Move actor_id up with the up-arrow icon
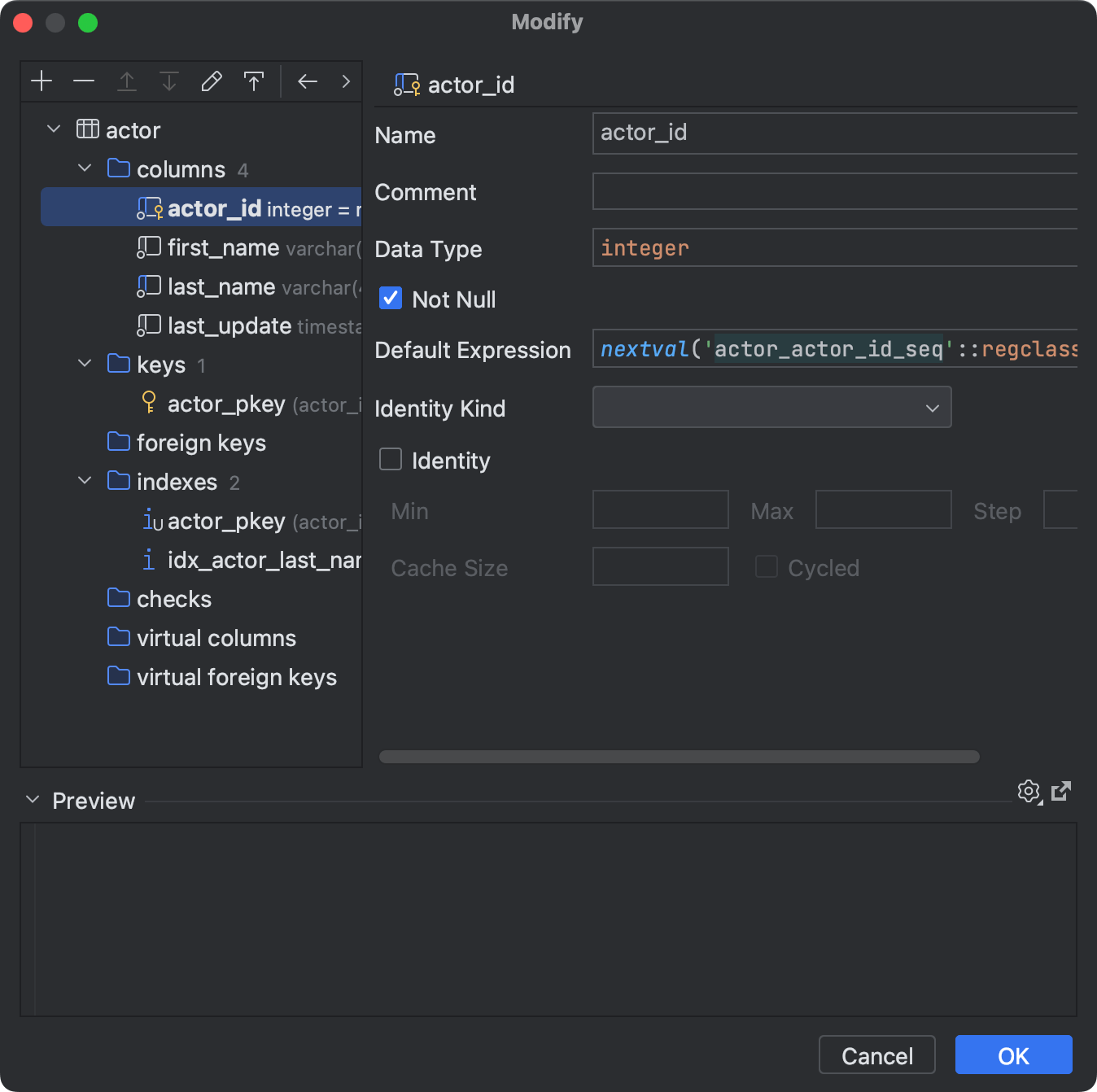 [x=127, y=81]
